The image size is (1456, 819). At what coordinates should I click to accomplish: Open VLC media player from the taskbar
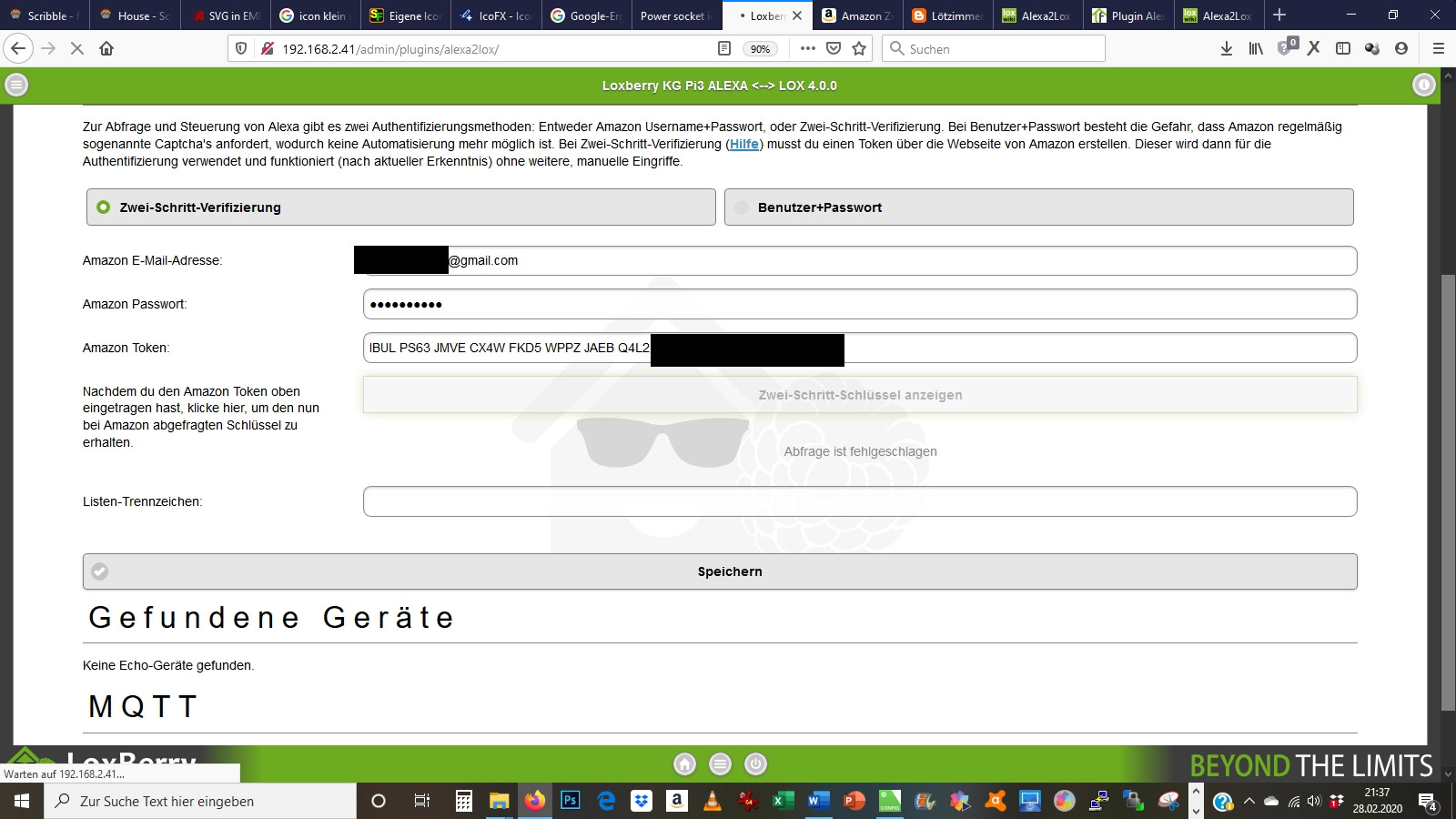point(713,801)
